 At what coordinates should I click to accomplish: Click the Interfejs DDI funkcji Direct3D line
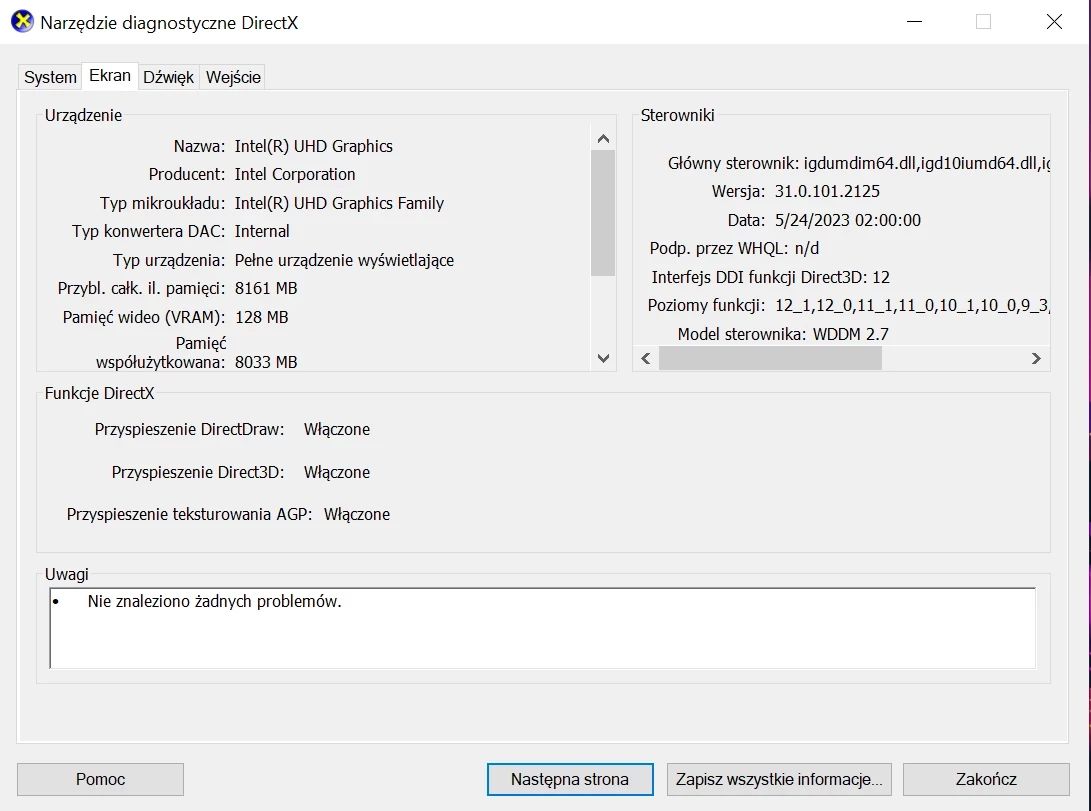click(770, 277)
